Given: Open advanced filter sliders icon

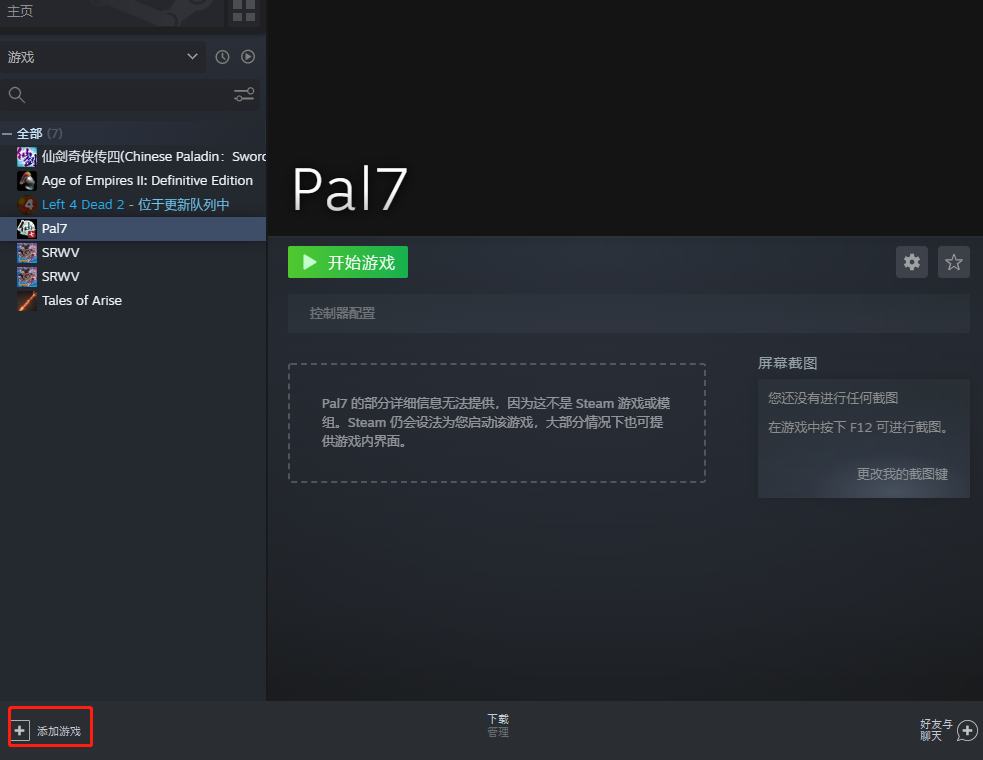Looking at the screenshot, I should tap(244, 95).
